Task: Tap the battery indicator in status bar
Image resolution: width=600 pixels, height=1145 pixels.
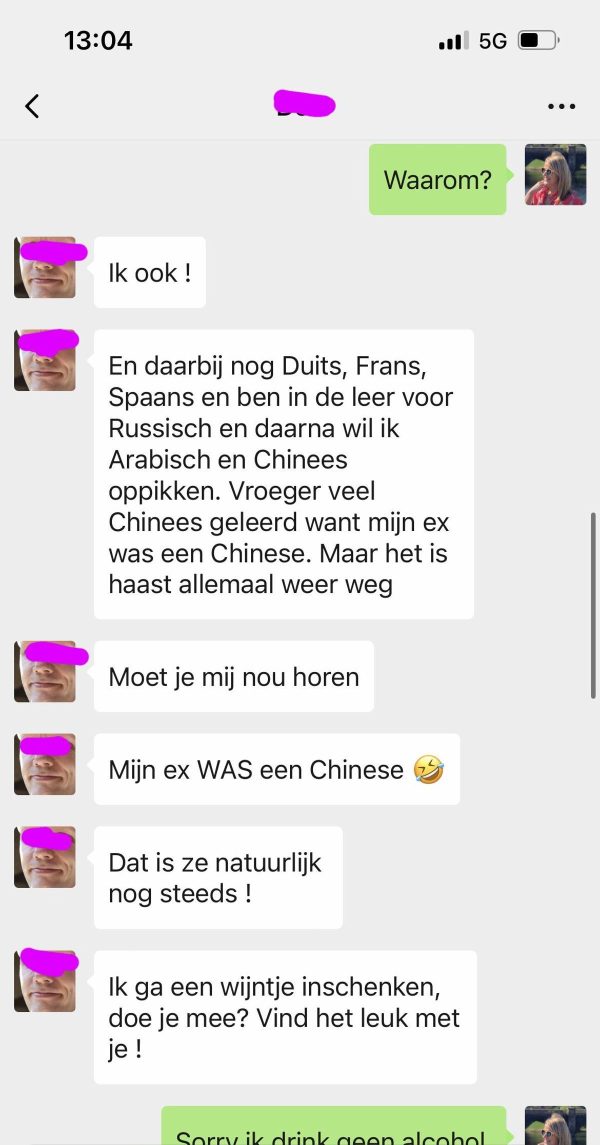Action: pyautogui.click(x=539, y=41)
